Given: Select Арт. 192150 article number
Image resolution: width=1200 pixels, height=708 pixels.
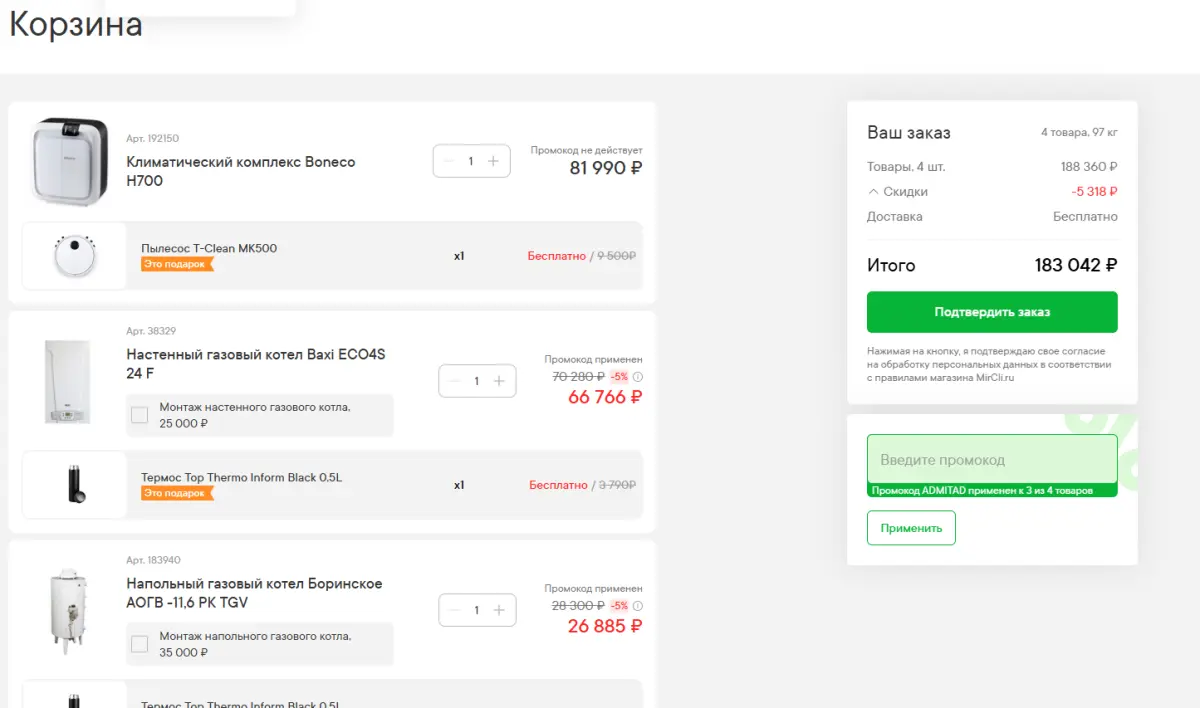Looking at the screenshot, I should click(153, 138).
